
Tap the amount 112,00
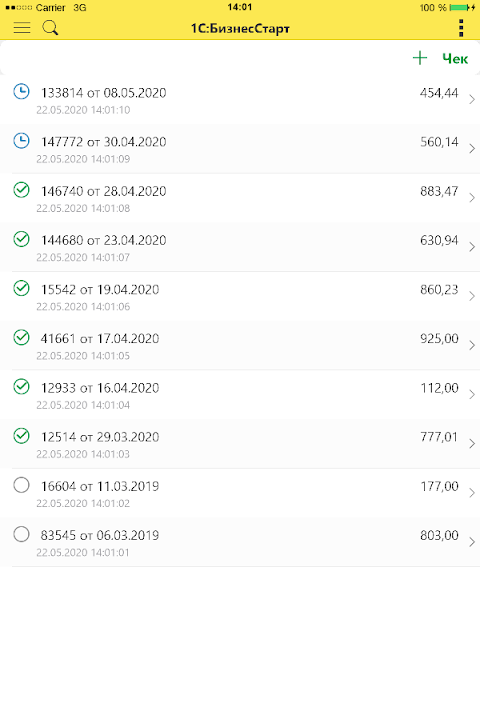pyautogui.click(x=439, y=388)
